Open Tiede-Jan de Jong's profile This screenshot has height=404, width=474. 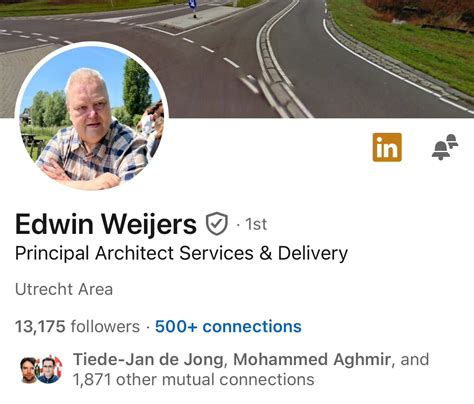148,360
